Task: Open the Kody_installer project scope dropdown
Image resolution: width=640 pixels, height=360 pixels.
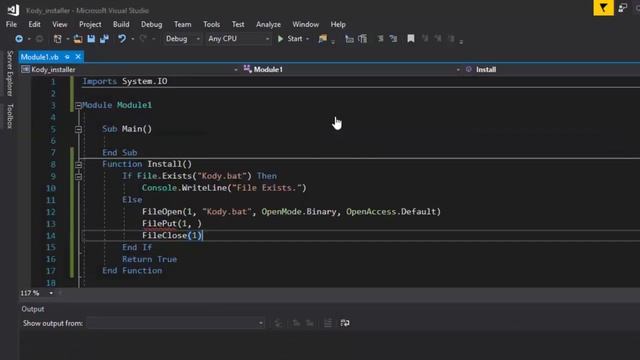Action: tap(236, 70)
